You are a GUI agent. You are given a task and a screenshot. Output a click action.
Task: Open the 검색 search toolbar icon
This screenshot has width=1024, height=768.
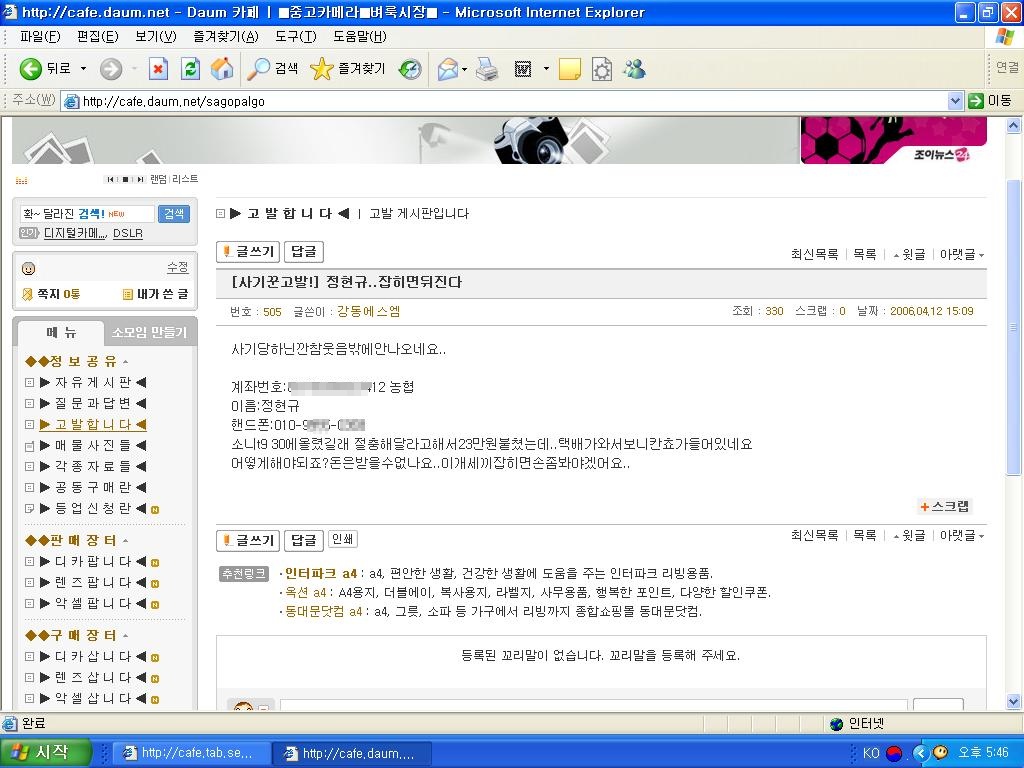coord(258,69)
